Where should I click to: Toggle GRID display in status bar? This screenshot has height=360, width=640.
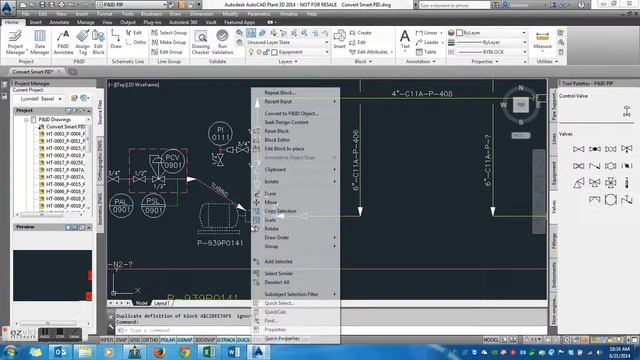point(135,340)
